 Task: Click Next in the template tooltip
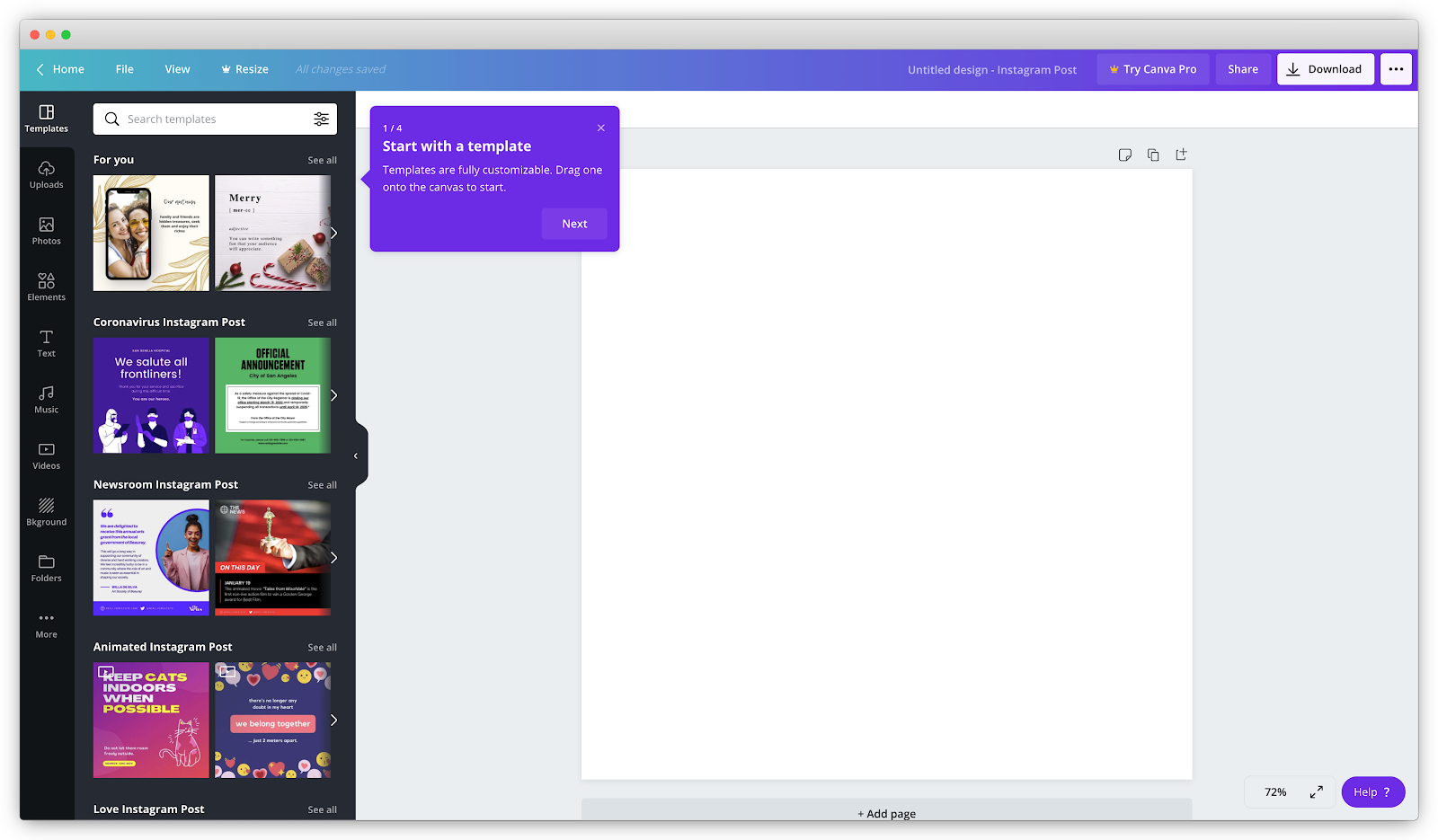coord(574,224)
